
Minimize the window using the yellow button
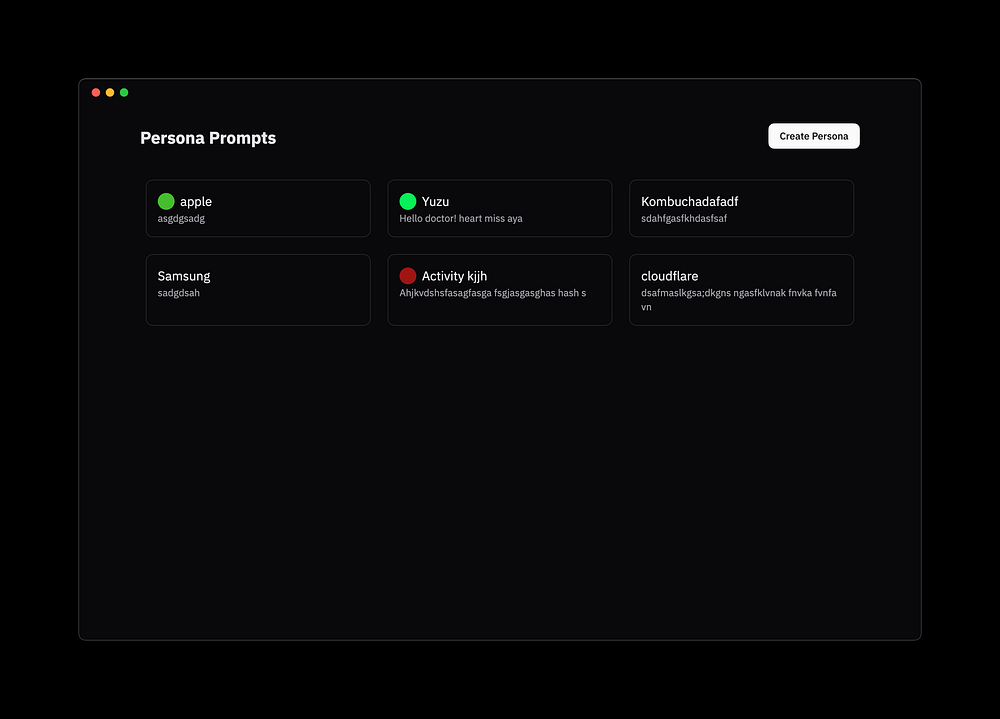coord(110,93)
